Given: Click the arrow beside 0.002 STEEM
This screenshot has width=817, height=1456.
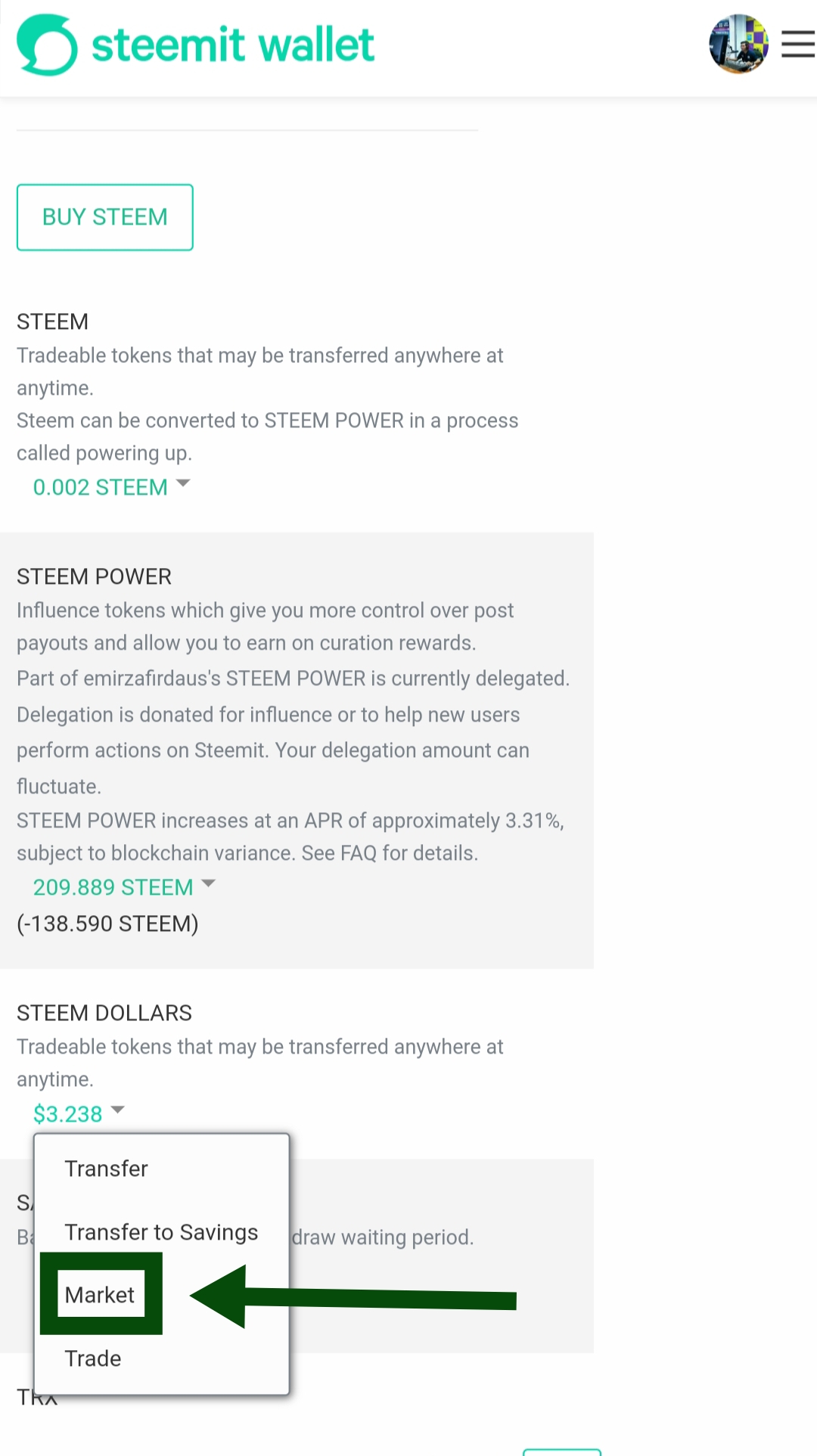Looking at the screenshot, I should [x=183, y=483].
